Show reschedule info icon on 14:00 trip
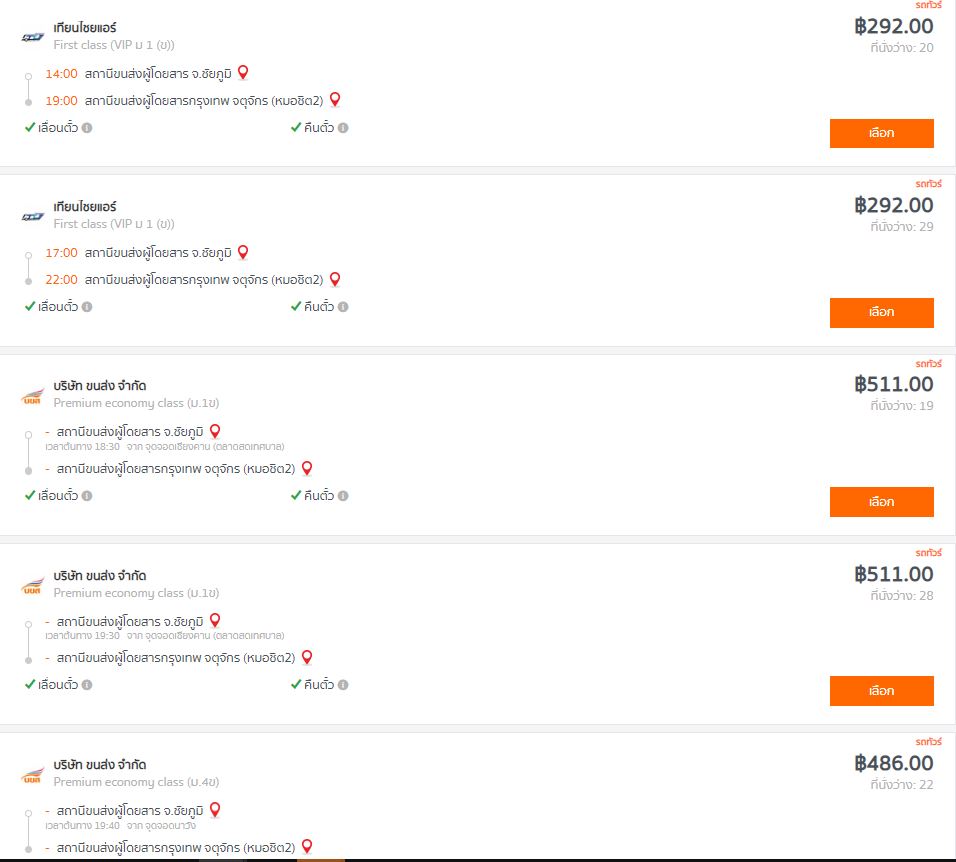Viewport: 956px width, 862px height. pos(87,128)
